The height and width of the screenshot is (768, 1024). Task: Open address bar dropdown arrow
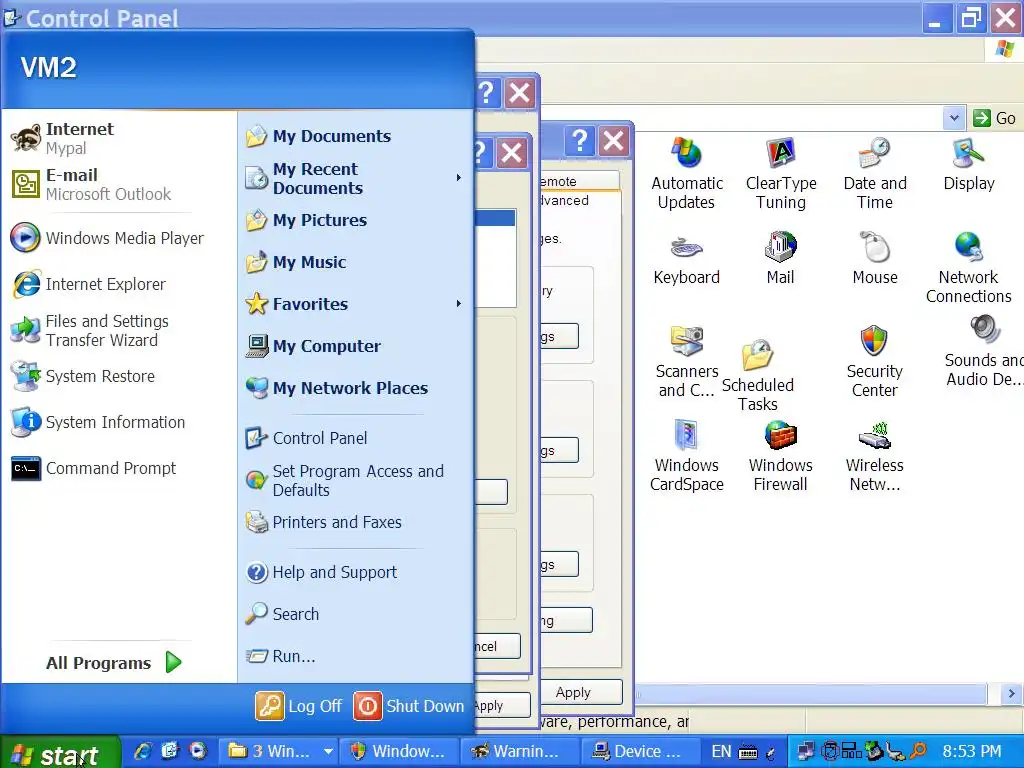pyautogui.click(x=953, y=118)
